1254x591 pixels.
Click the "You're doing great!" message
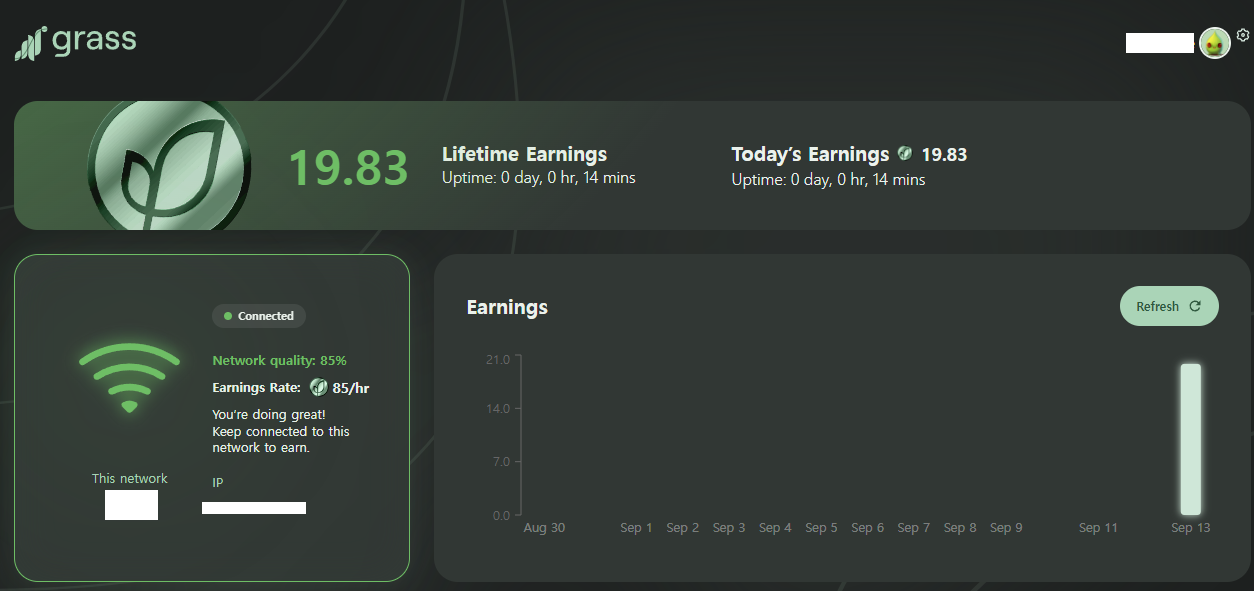tap(269, 414)
